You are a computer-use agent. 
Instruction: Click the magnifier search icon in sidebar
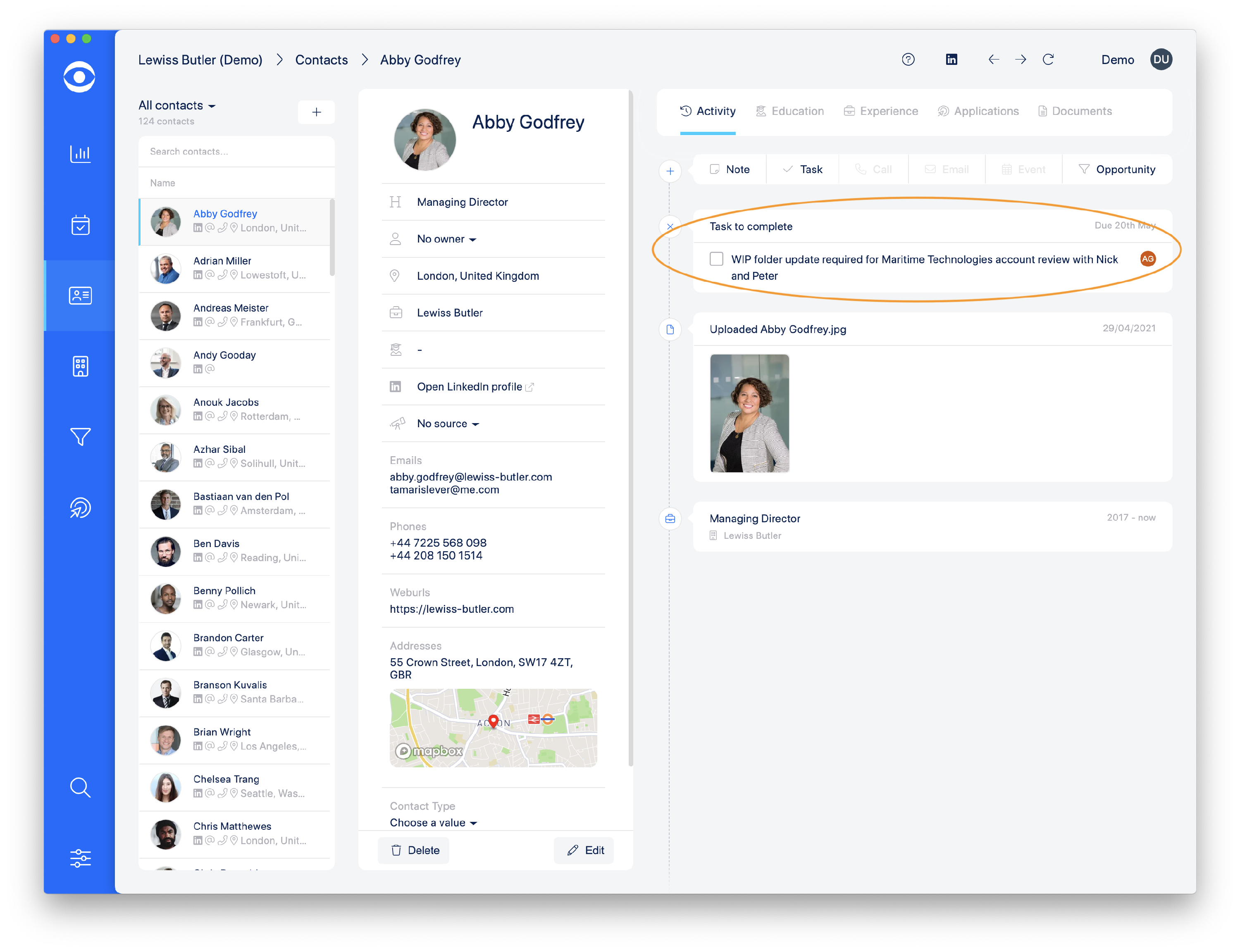pyautogui.click(x=80, y=788)
